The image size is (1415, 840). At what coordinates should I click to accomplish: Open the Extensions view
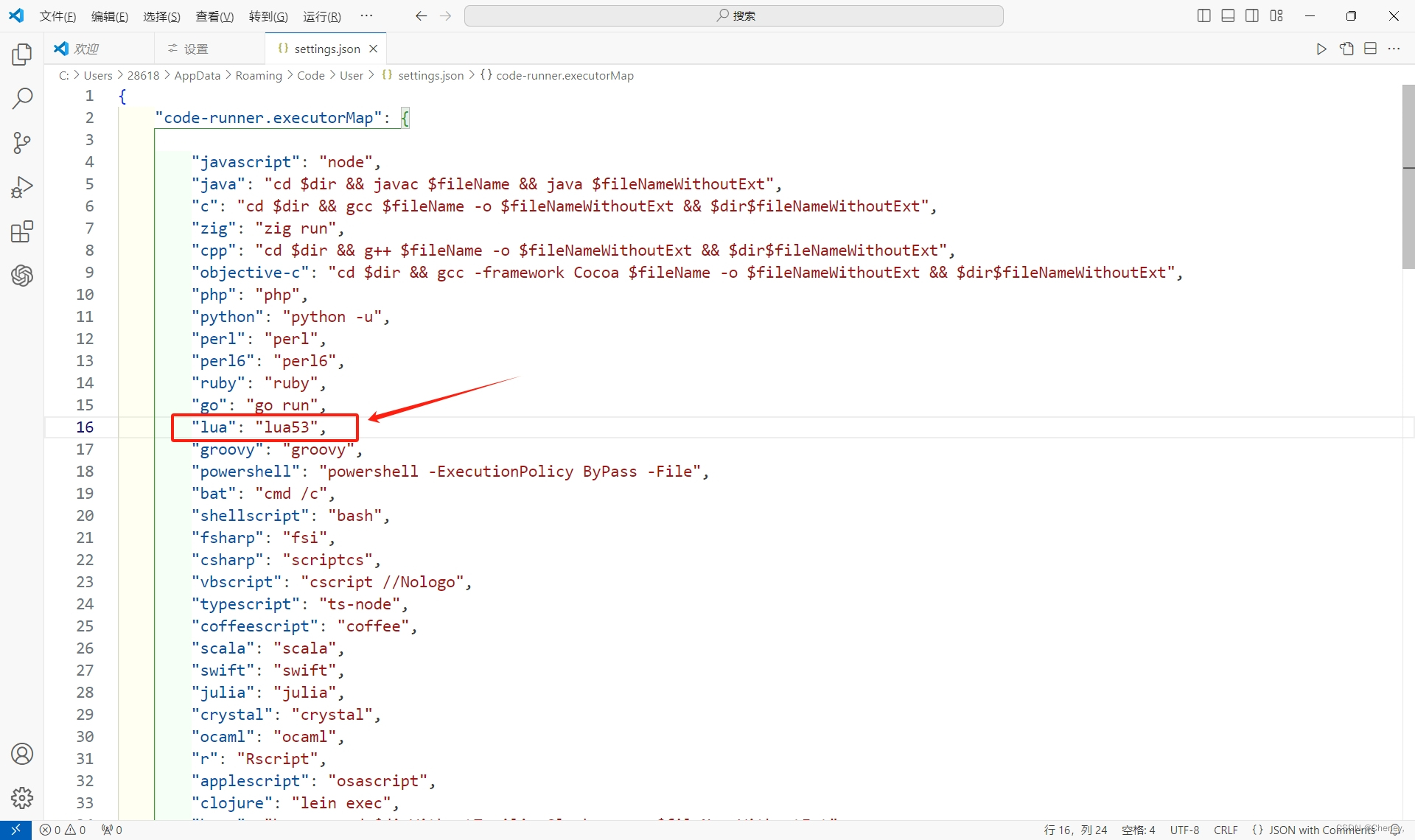22,231
